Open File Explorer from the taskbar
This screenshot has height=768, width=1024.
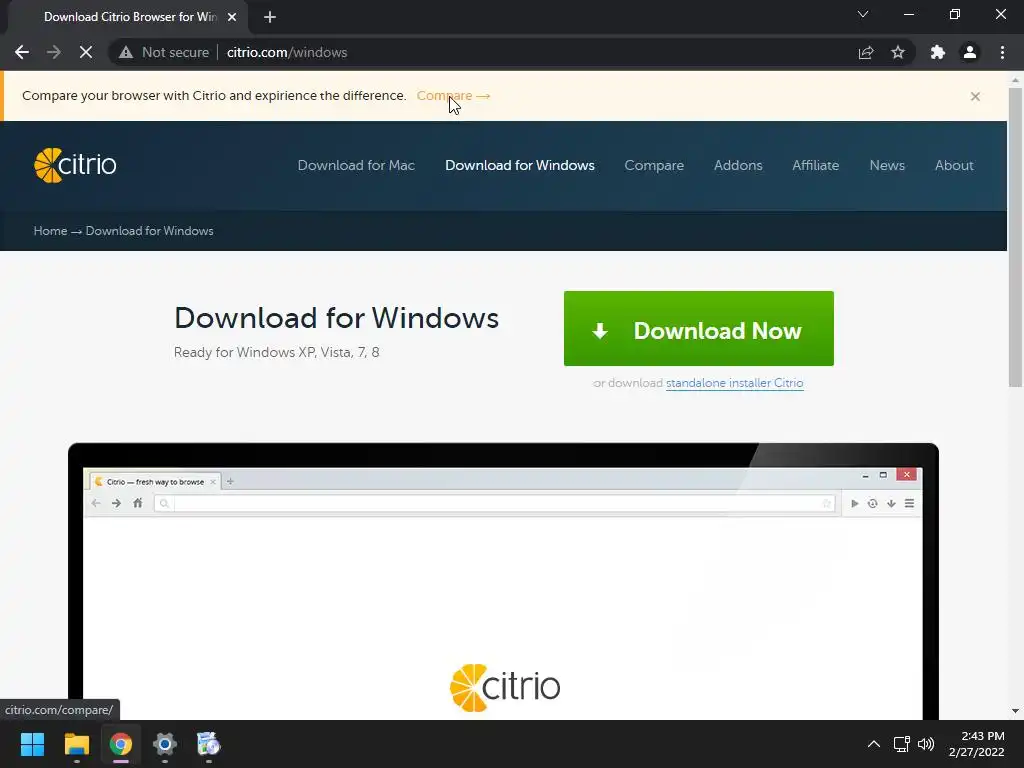click(76, 744)
